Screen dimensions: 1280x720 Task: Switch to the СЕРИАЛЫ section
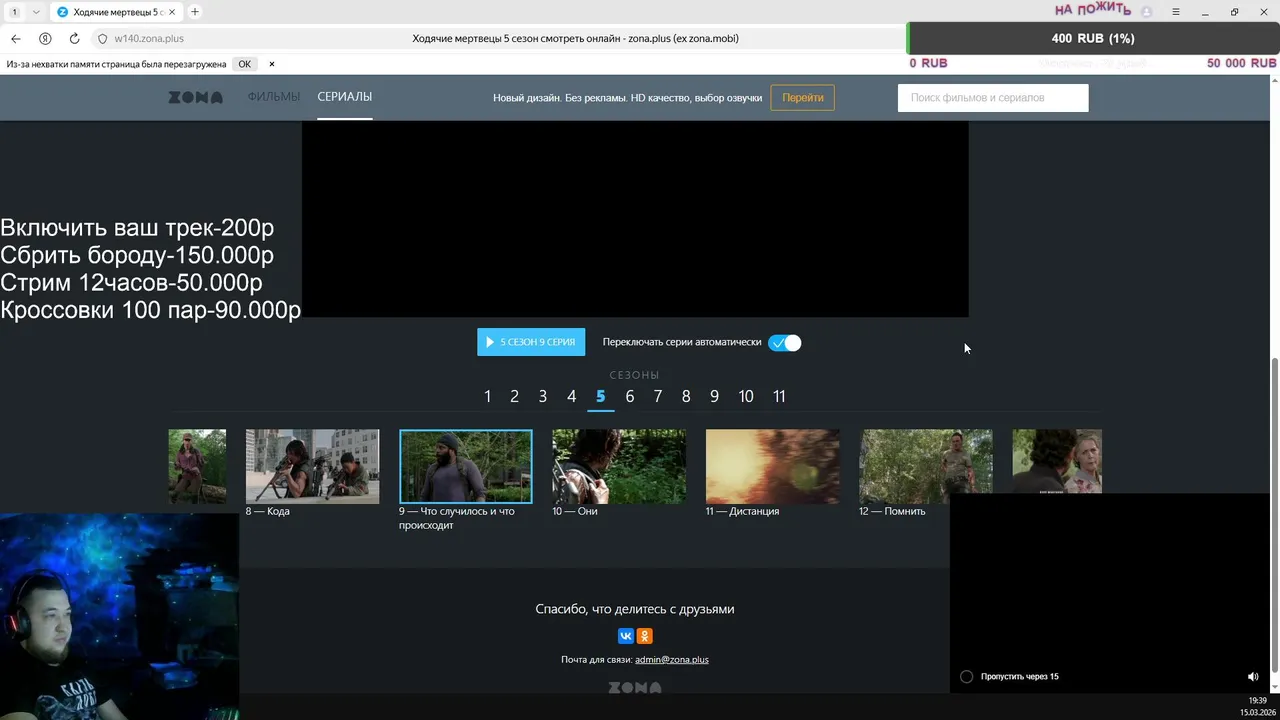(x=345, y=97)
